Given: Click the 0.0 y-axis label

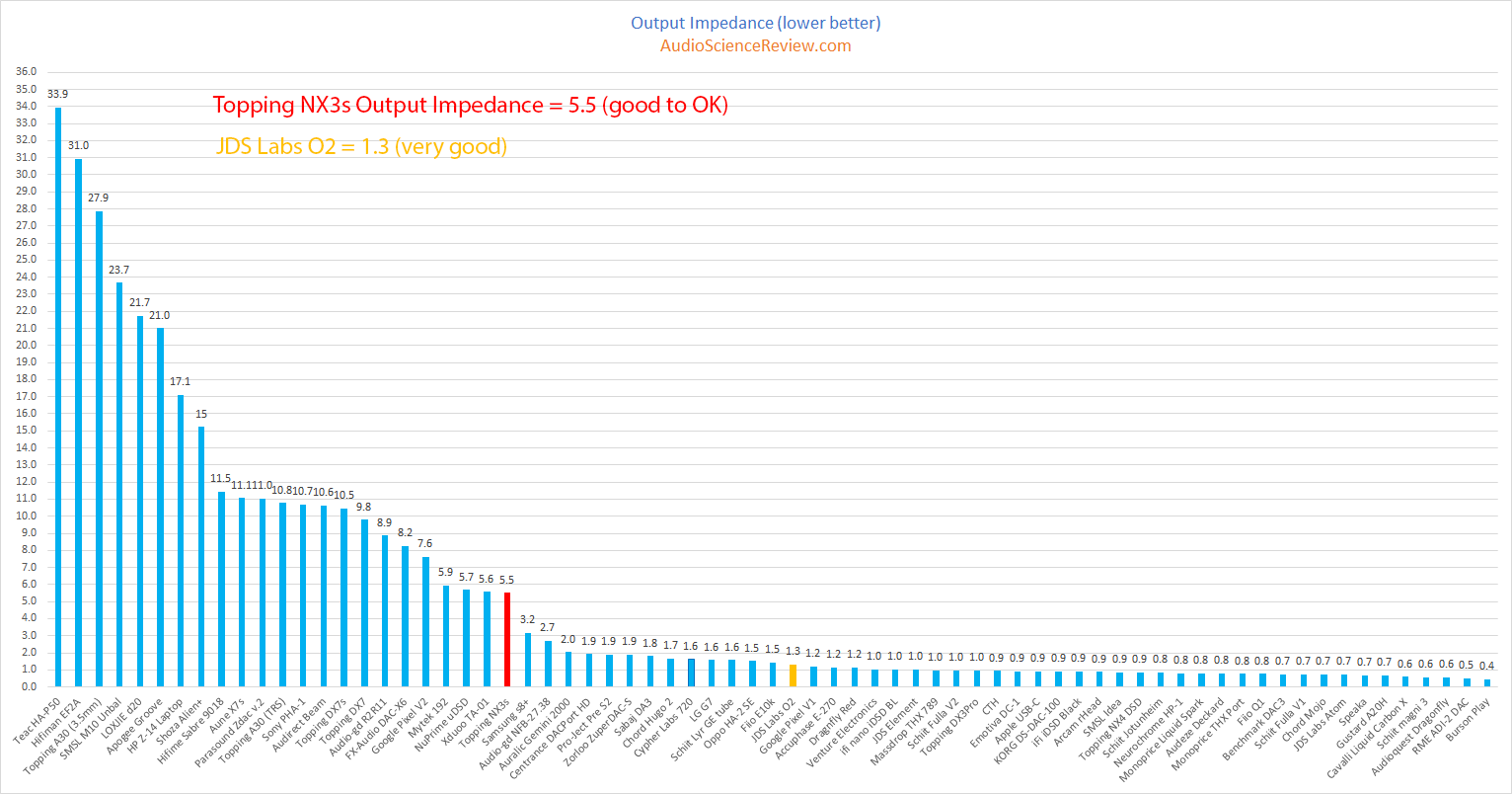Looking at the screenshot, I should (x=30, y=686).
